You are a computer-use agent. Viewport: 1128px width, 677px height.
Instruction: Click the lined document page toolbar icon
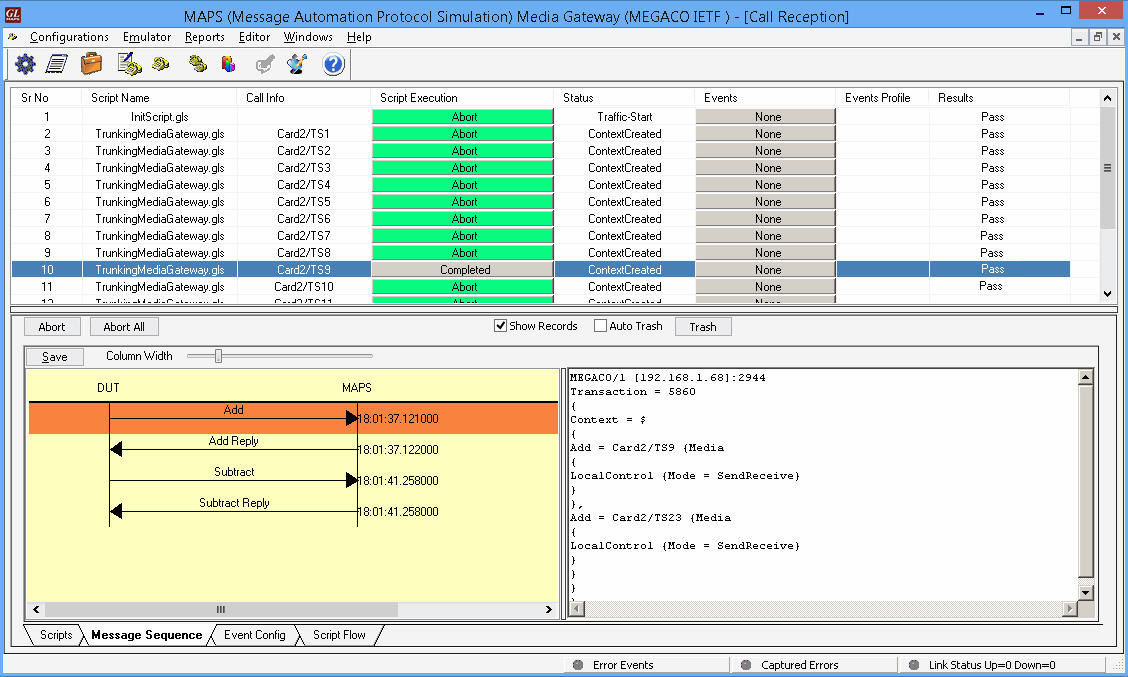57,64
